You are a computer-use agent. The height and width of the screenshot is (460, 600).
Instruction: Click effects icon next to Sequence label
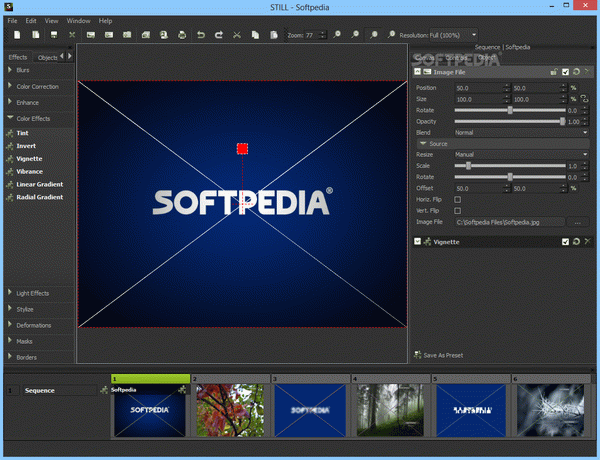pyautogui.click(x=104, y=390)
